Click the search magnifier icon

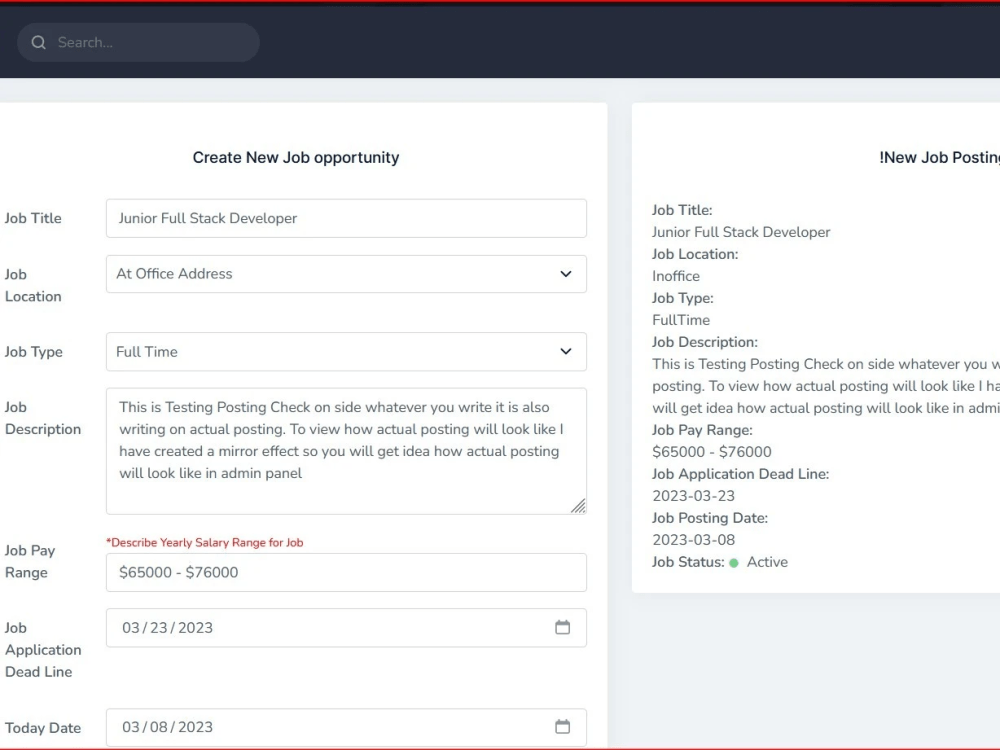pos(38,42)
